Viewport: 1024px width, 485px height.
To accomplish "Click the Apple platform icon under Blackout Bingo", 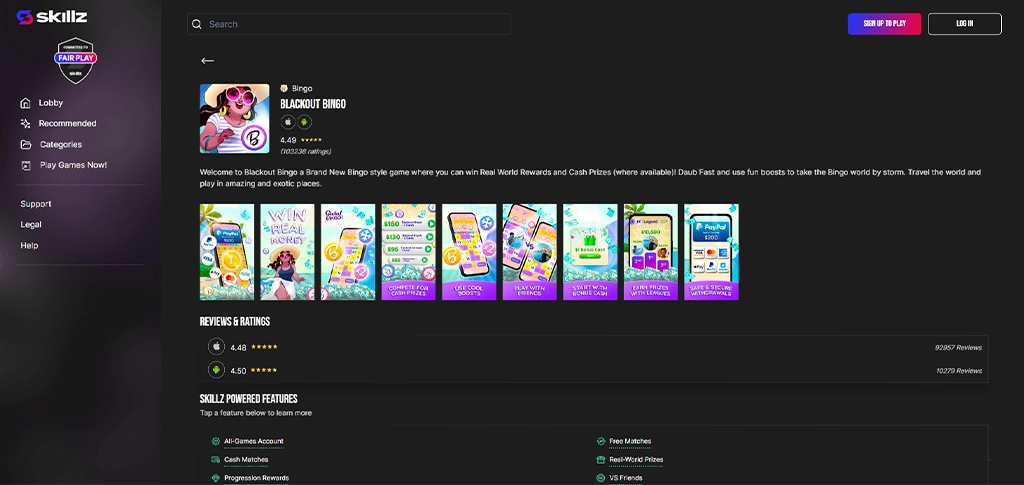I will click(288, 122).
